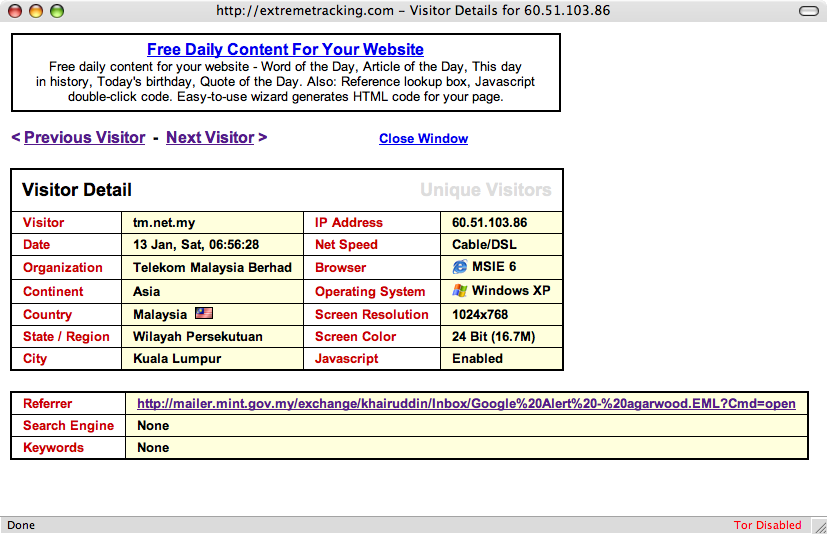Open Free Daily Content For Your Website link
Image resolution: width=827 pixels, height=534 pixels.
point(285,49)
